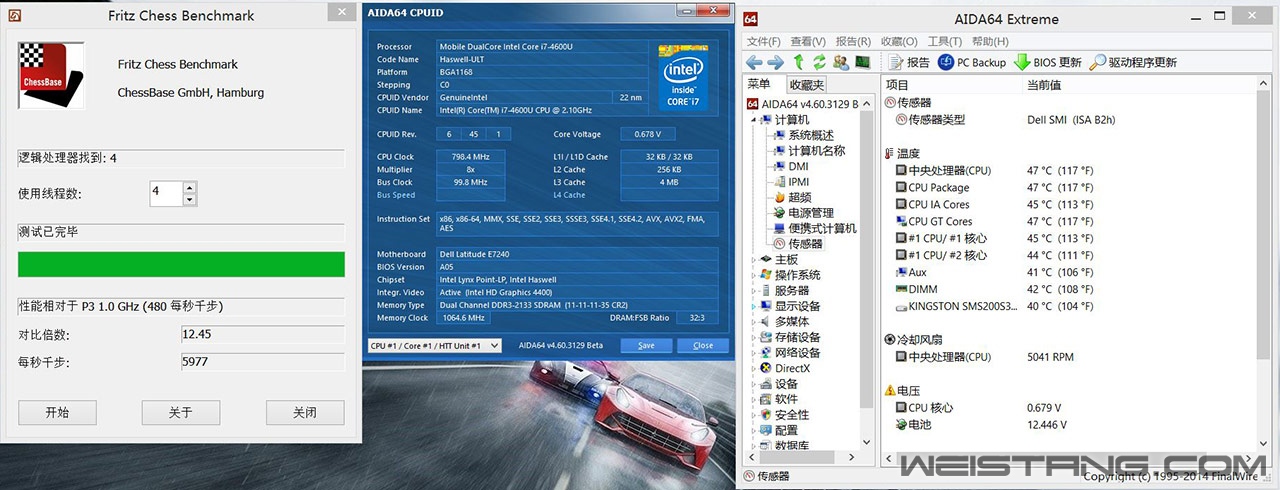
Task: Select 传感器 sensor tree entry
Action: (x=797, y=244)
